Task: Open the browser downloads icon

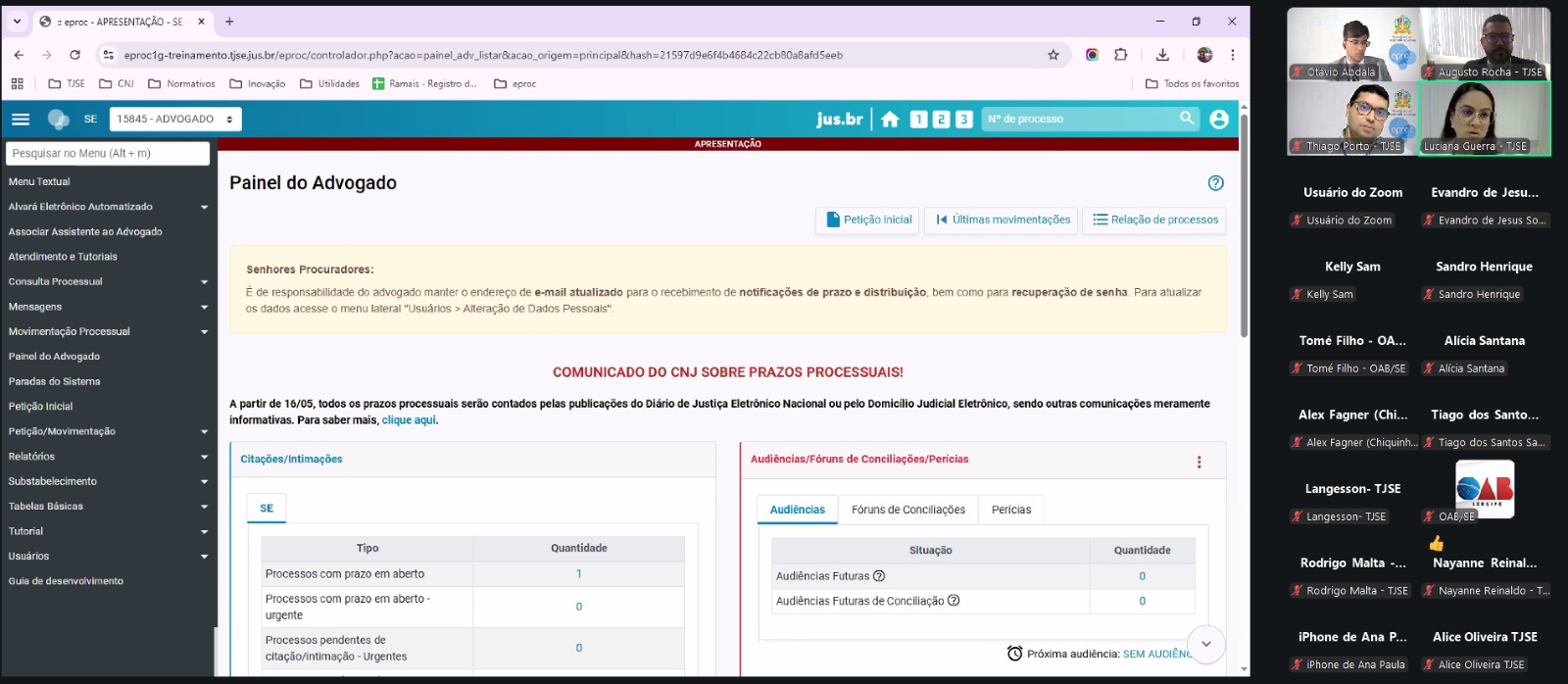Action: tap(1162, 55)
